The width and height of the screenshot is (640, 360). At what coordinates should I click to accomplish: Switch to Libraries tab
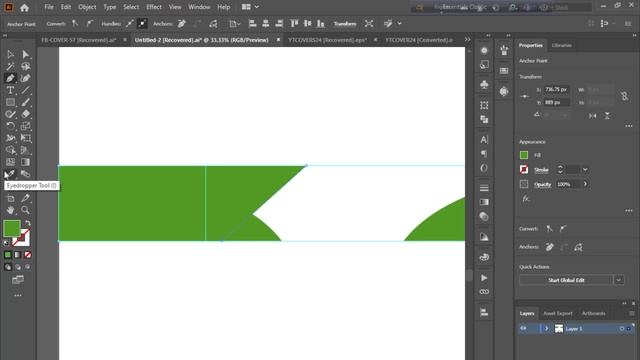click(562, 45)
